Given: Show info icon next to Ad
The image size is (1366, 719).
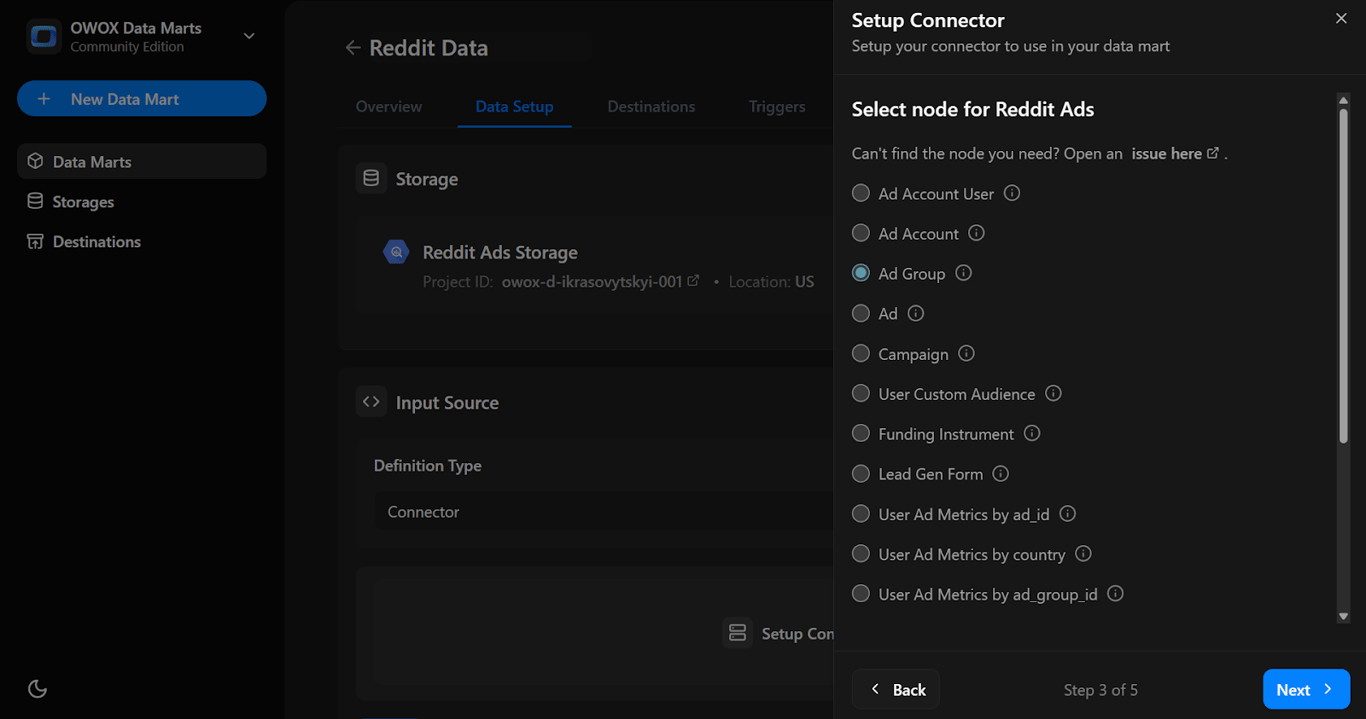Looking at the screenshot, I should [915, 313].
